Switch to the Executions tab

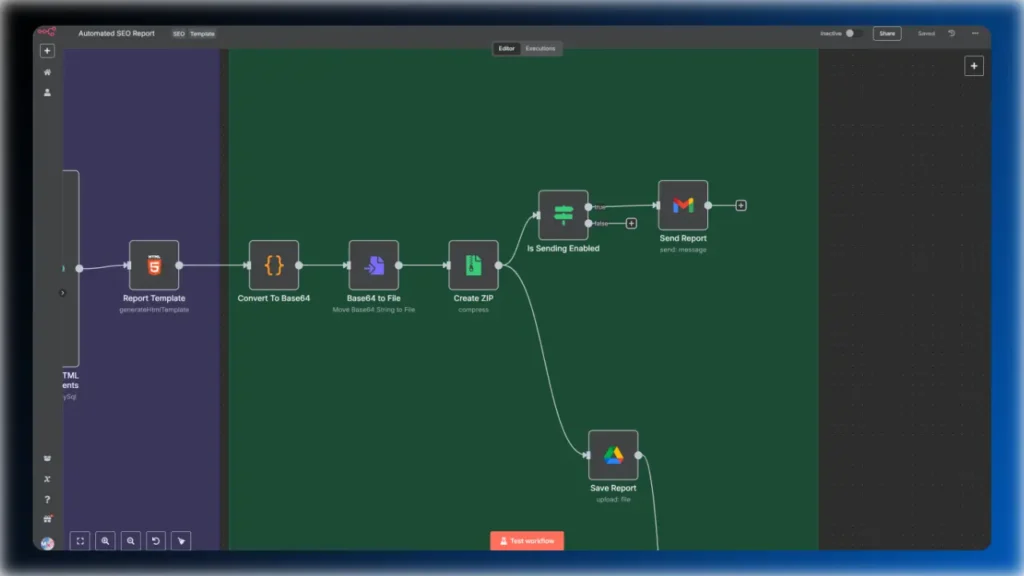[x=540, y=48]
